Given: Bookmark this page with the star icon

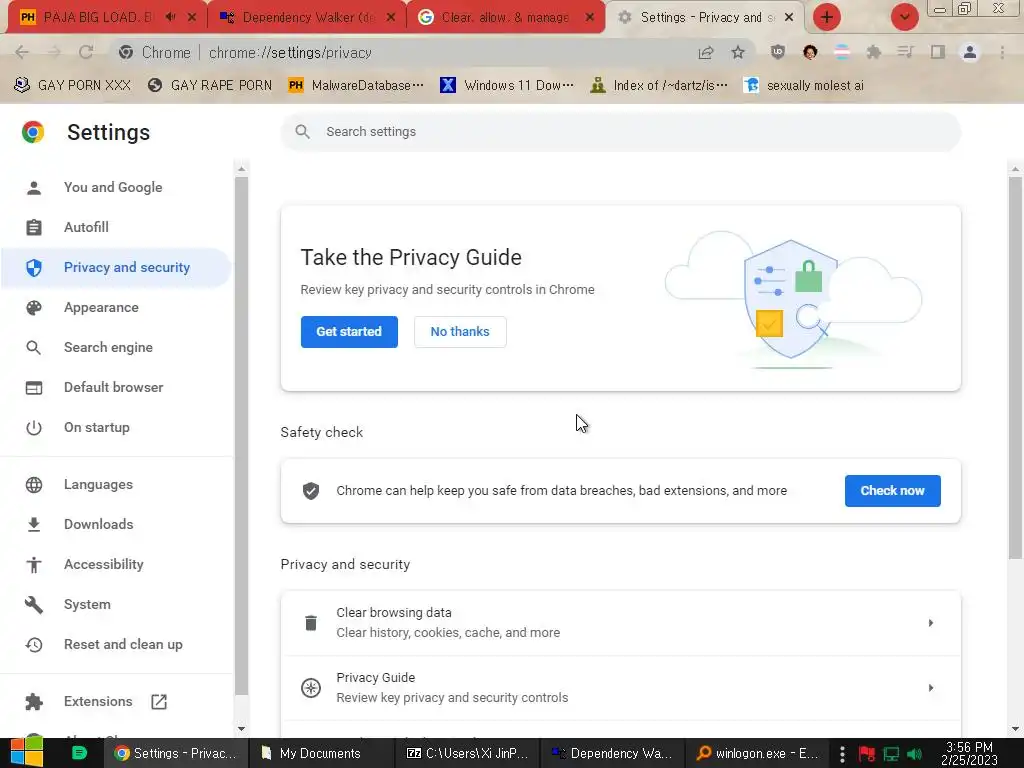Looking at the screenshot, I should click(x=738, y=52).
